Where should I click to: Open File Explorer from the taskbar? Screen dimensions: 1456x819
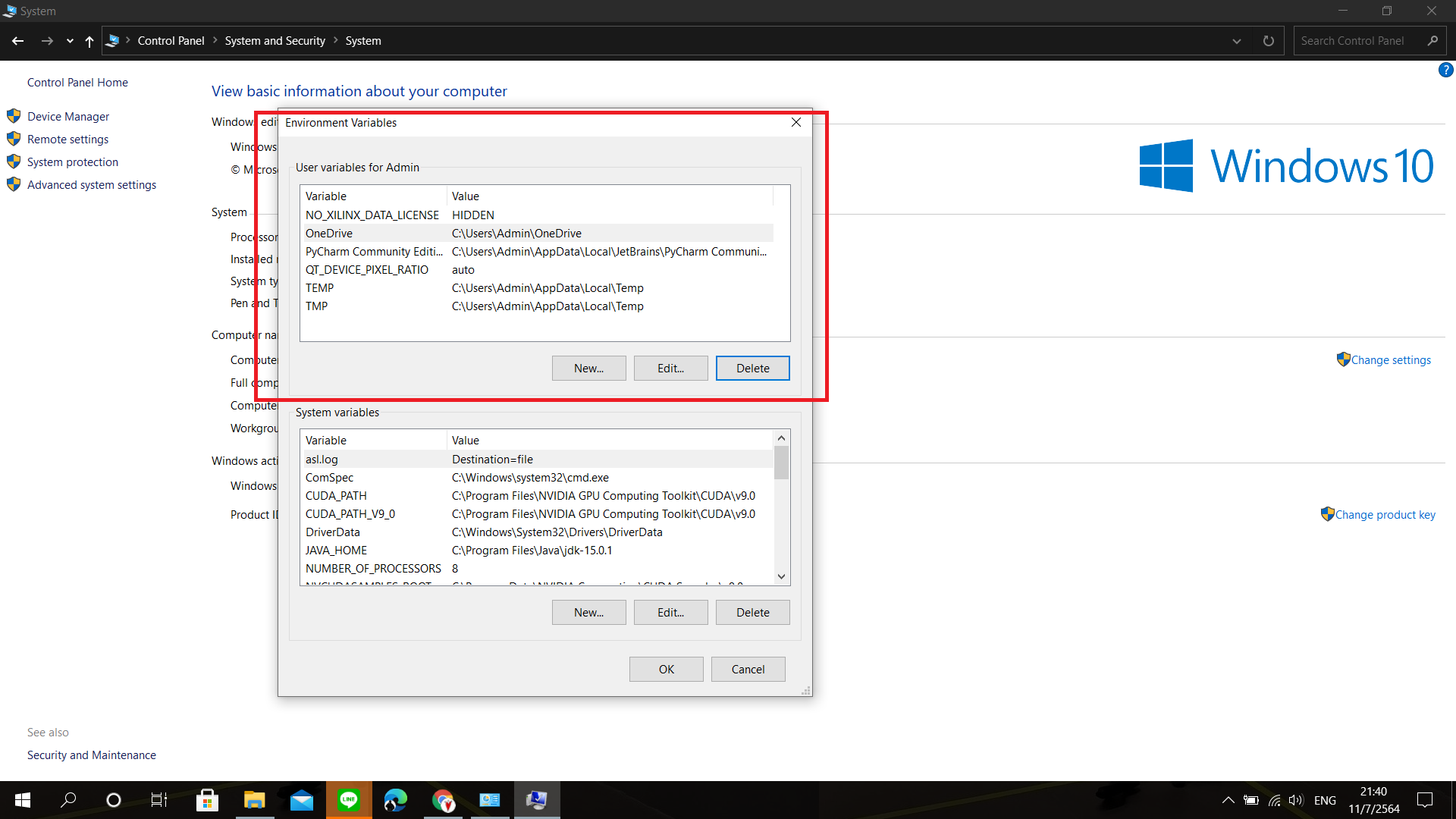(x=254, y=800)
